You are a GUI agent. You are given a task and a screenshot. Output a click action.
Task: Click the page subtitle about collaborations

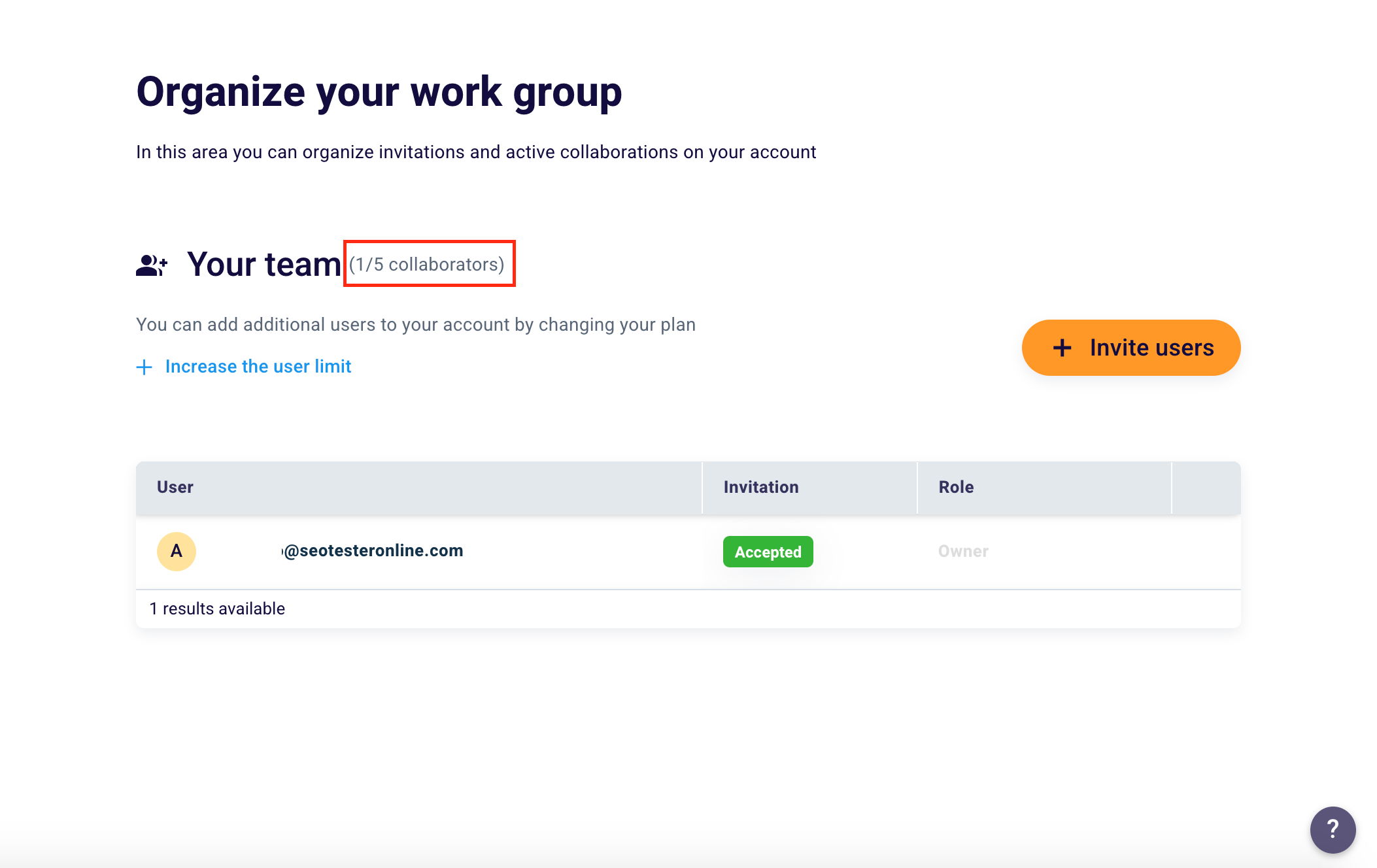point(475,152)
